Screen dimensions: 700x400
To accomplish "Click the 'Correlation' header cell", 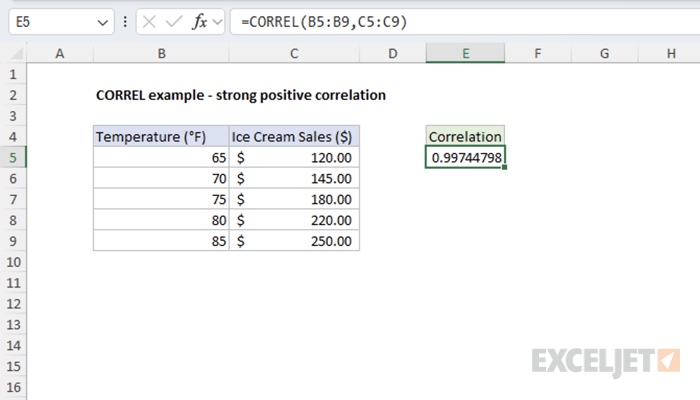I will tap(465, 137).
